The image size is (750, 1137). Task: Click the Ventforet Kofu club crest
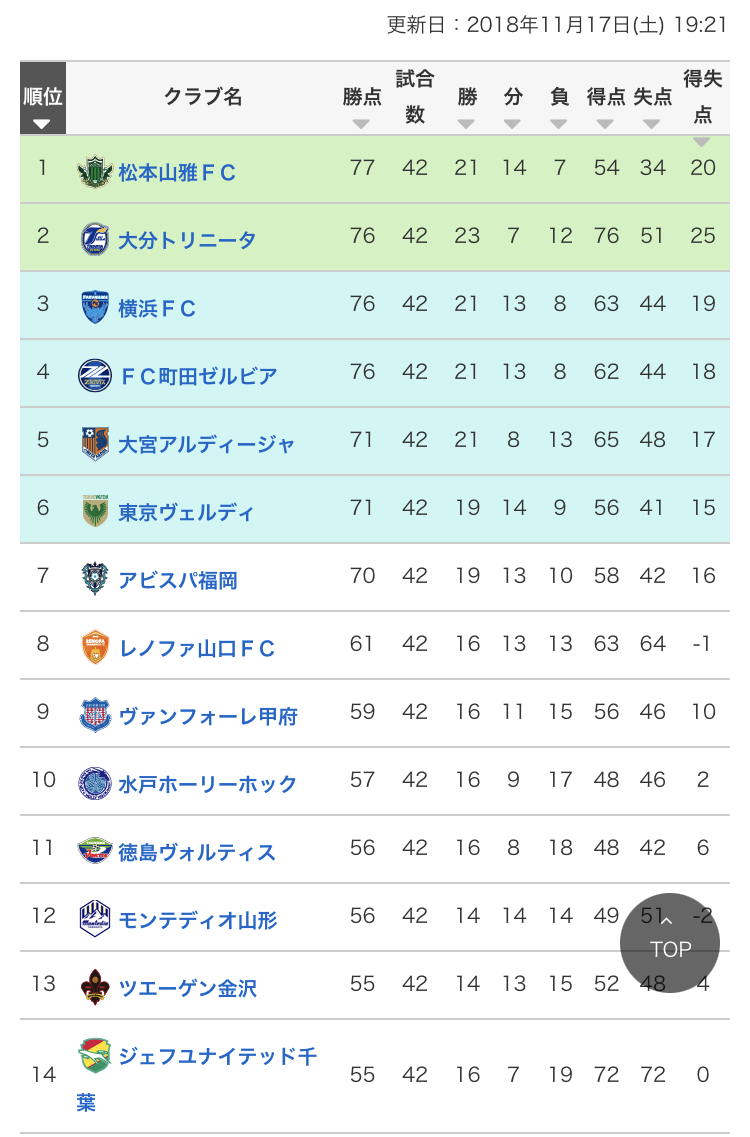(x=95, y=716)
